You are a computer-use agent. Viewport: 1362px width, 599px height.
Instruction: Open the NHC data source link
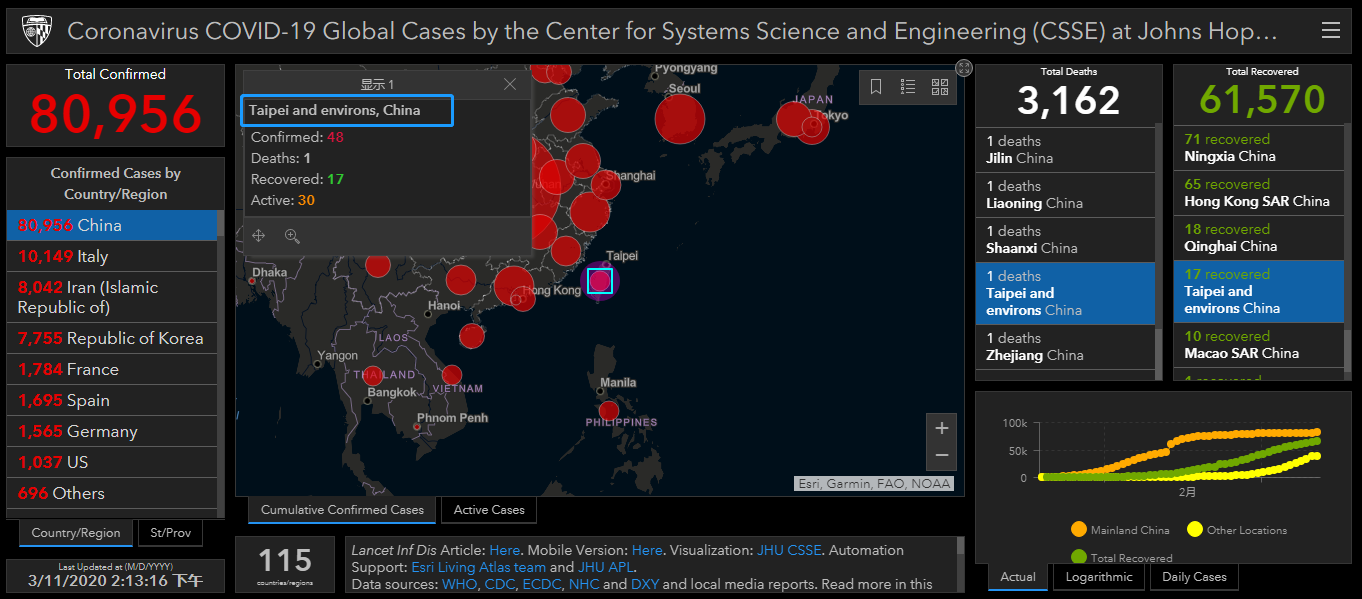coord(584,584)
